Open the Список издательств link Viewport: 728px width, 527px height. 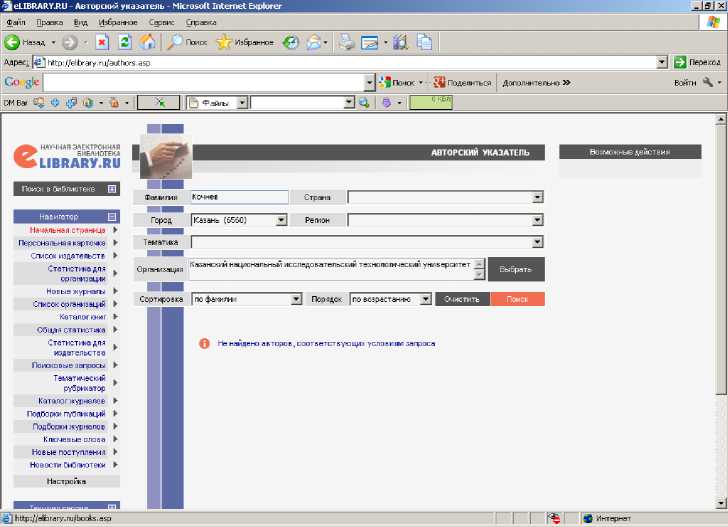pyautogui.click(x=68, y=256)
